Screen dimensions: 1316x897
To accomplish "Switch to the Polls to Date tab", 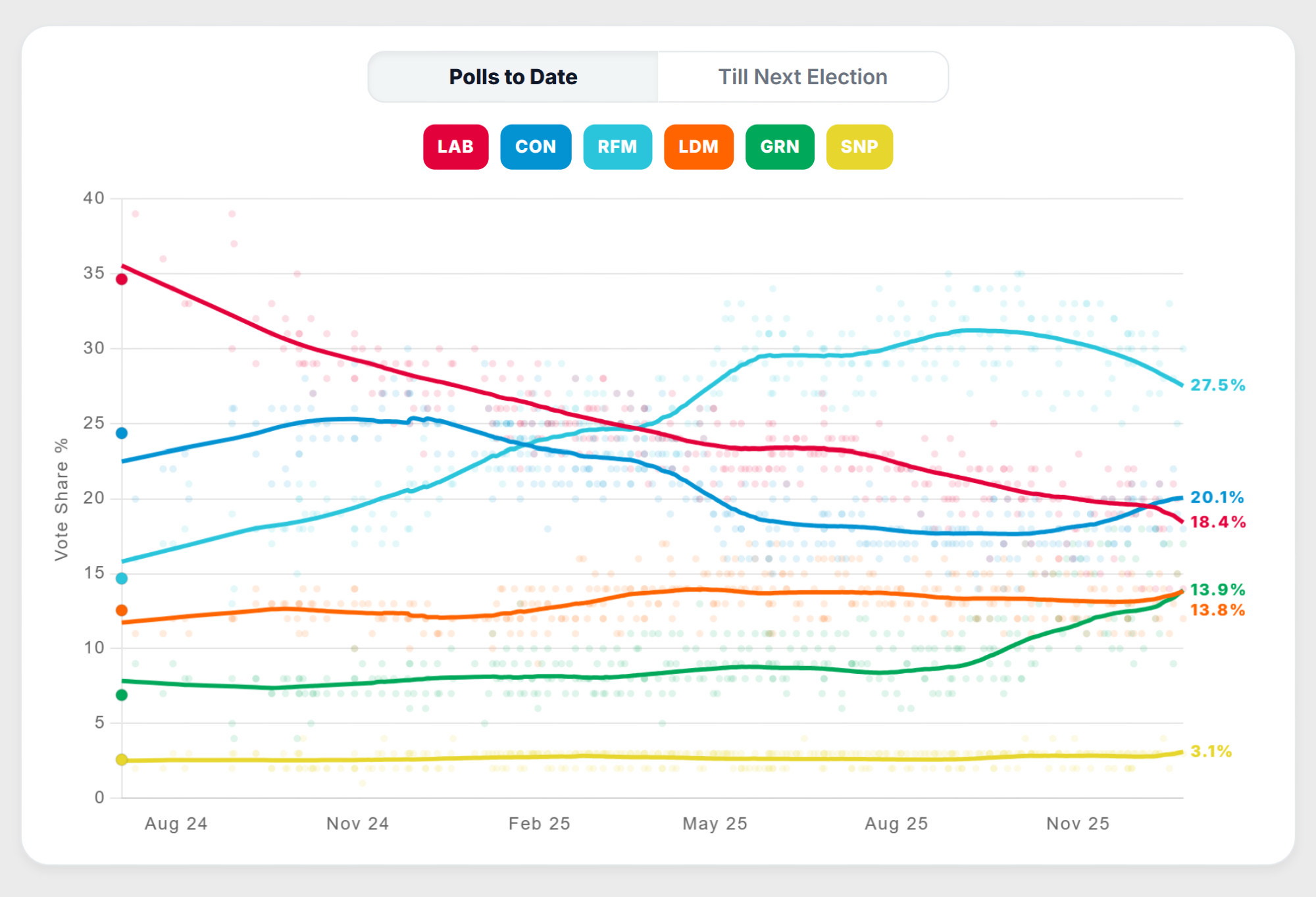I will [513, 77].
